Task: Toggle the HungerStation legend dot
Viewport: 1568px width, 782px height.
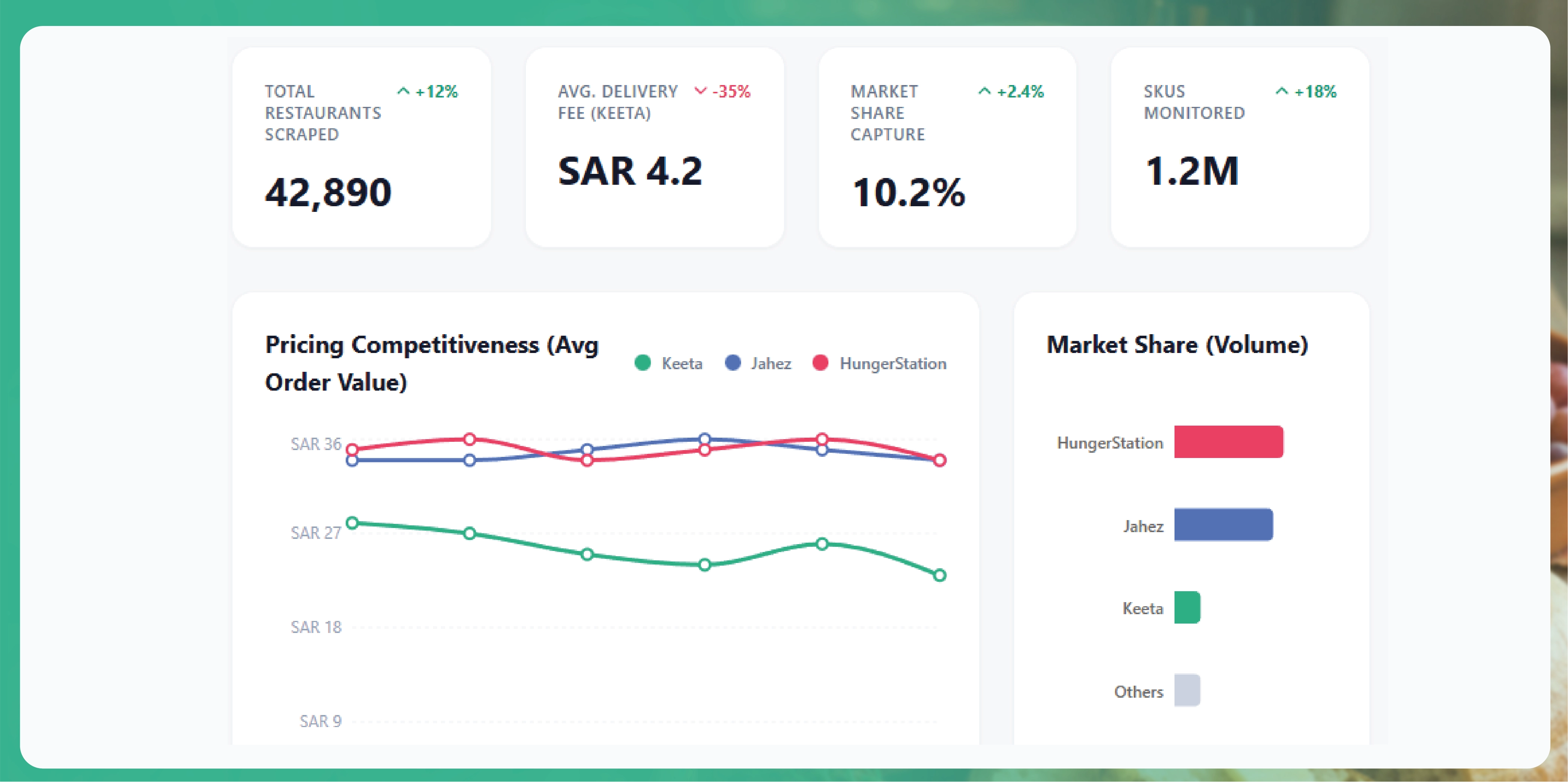Action: [820, 363]
